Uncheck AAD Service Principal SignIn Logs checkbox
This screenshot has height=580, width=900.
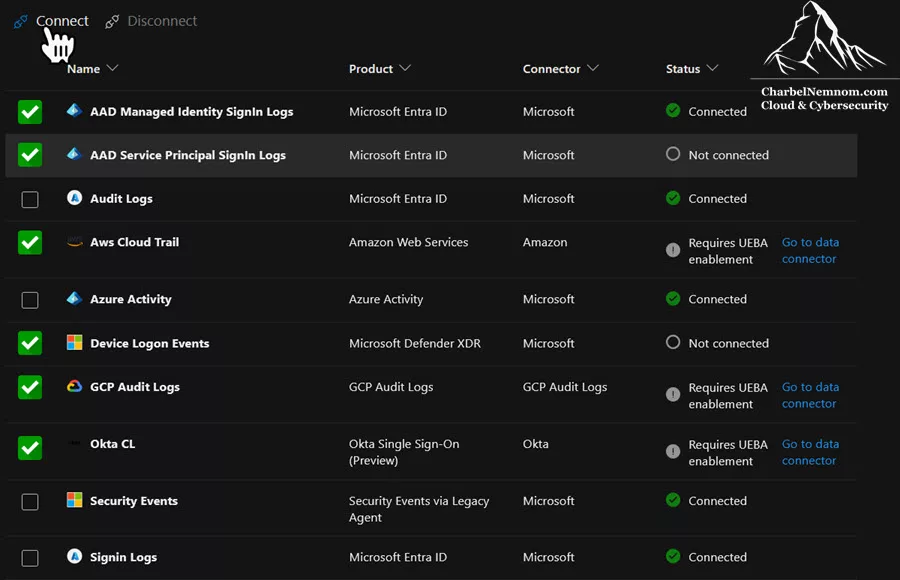[x=30, y=155]
